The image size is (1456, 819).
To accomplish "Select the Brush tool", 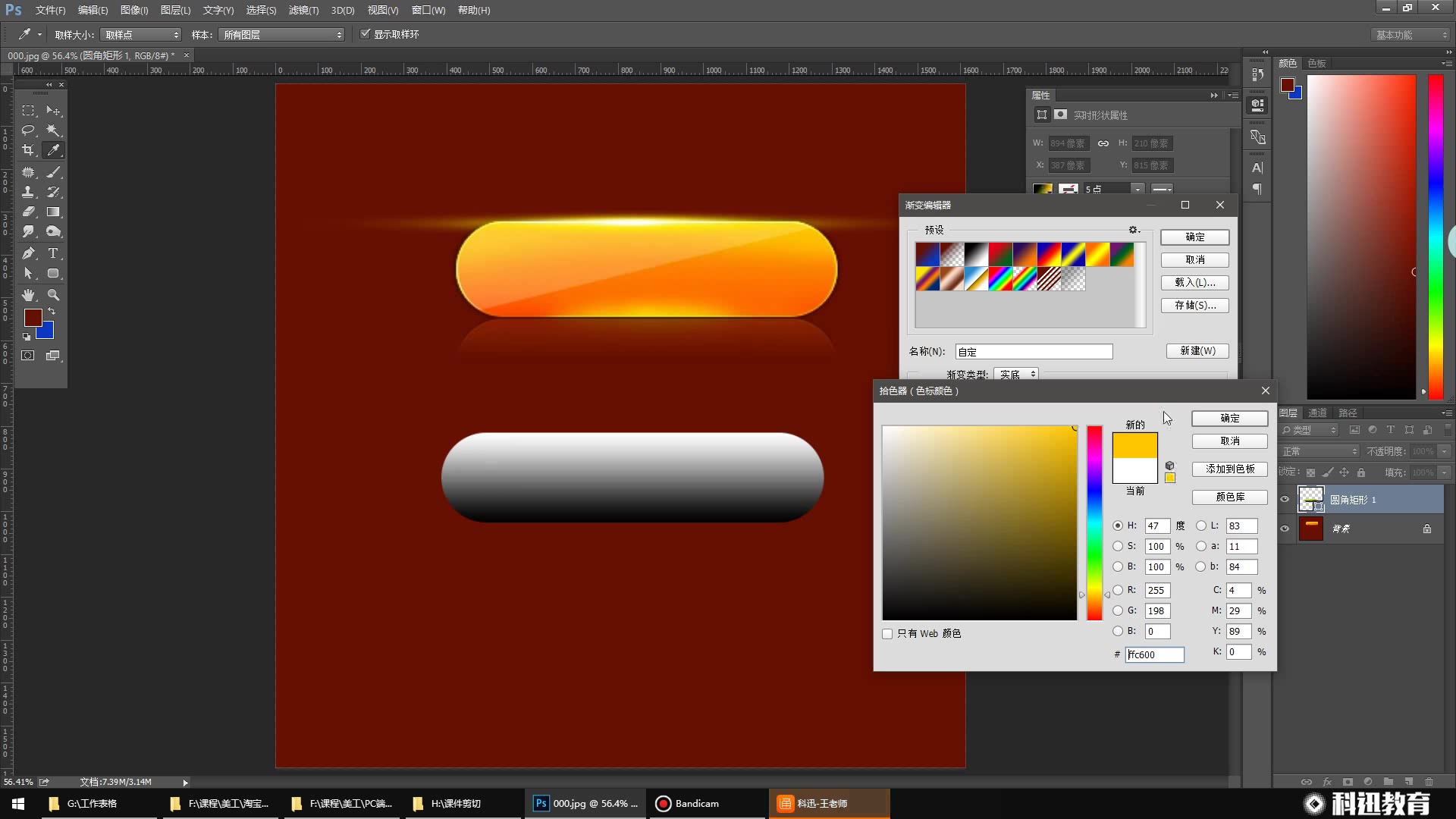I will 53,172.
